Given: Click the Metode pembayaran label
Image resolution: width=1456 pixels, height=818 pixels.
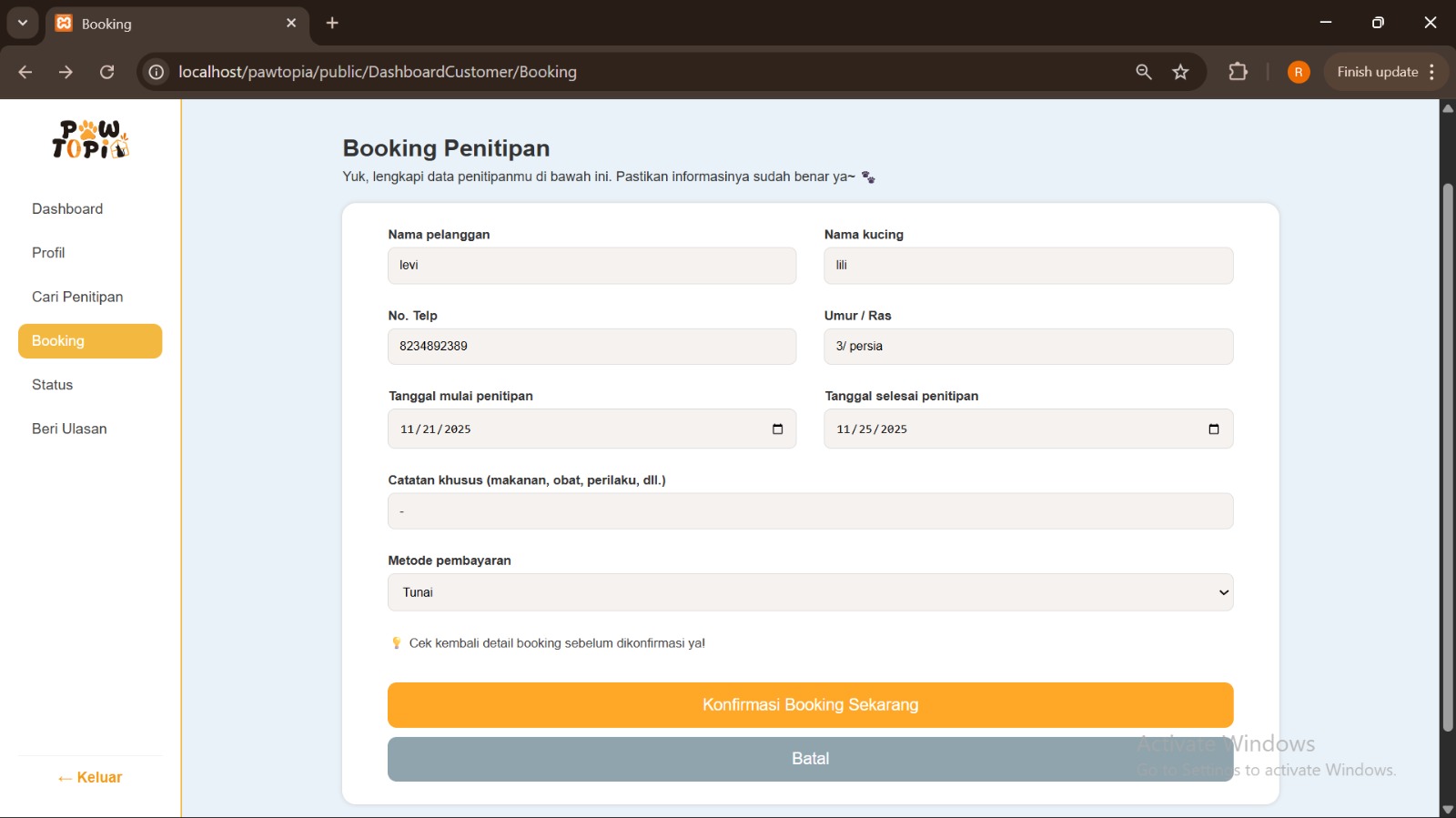Looking at the screenshot, I should pyautogui.click(x=450, y=560).
